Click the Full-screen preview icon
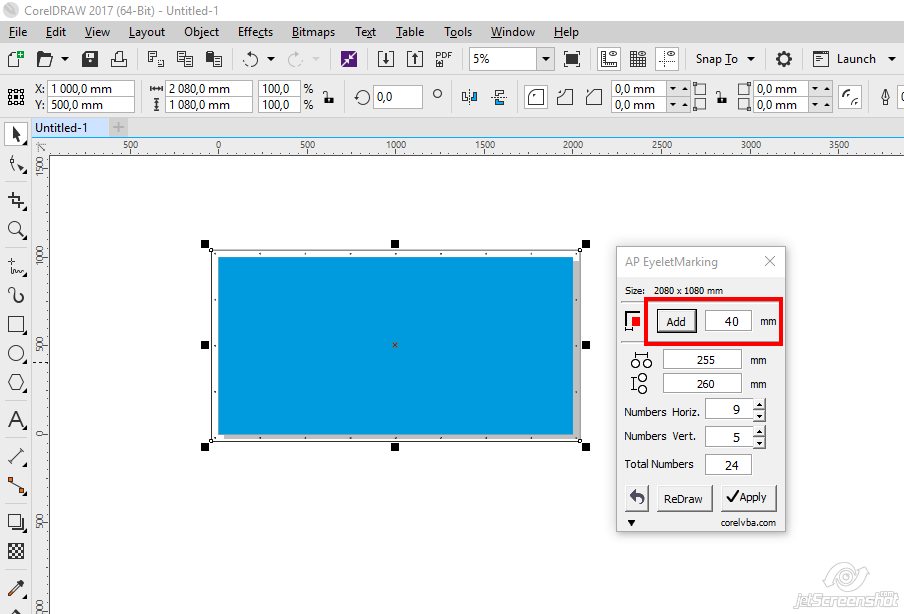Image resolution: width=904 pixels, height=614 pixels. click(x=572, y=59)
